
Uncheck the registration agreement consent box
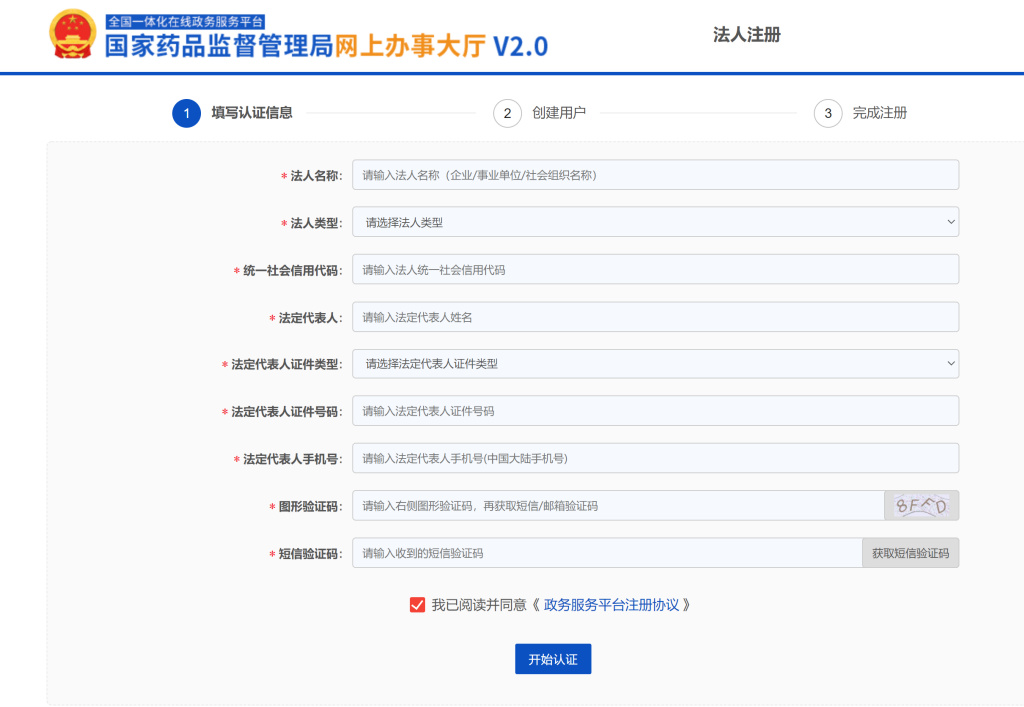click(x=416, y=604)
